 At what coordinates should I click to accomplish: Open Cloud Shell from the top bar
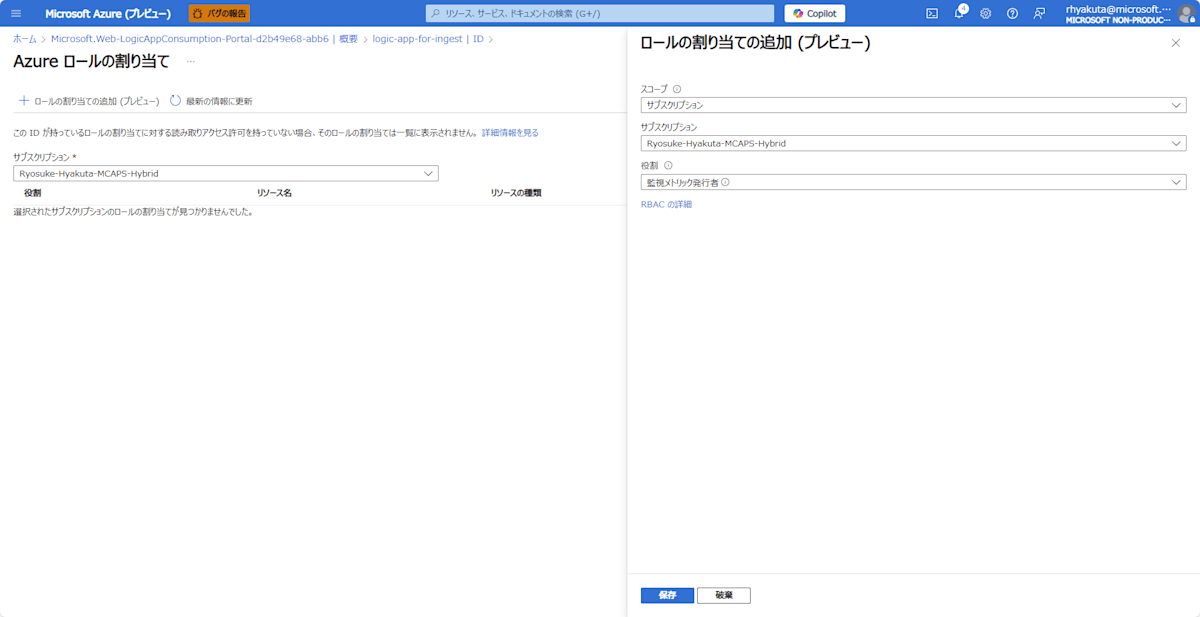tap(932, 13)
